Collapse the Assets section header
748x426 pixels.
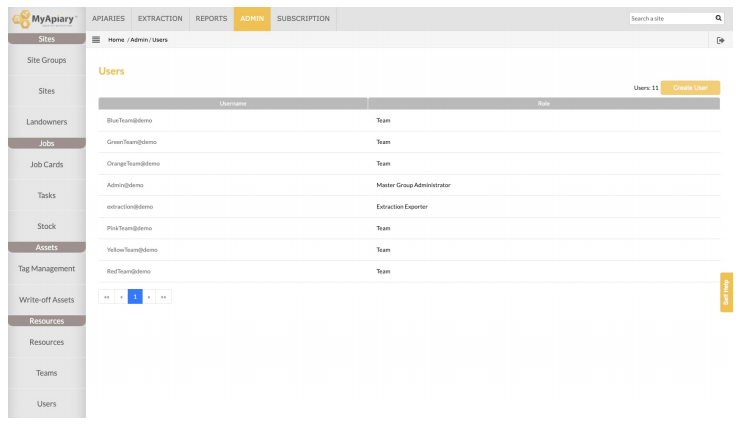pos(47,247)
